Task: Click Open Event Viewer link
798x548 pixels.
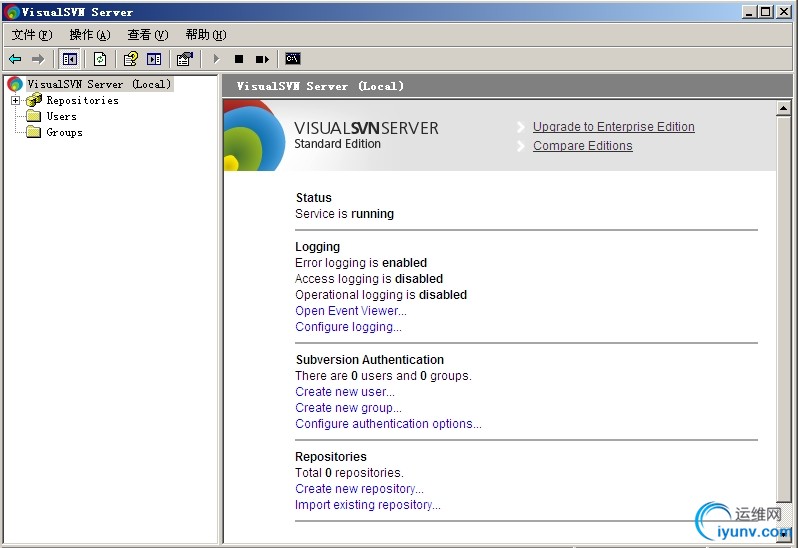Action: pyautogui.click(x=351, y=311)
